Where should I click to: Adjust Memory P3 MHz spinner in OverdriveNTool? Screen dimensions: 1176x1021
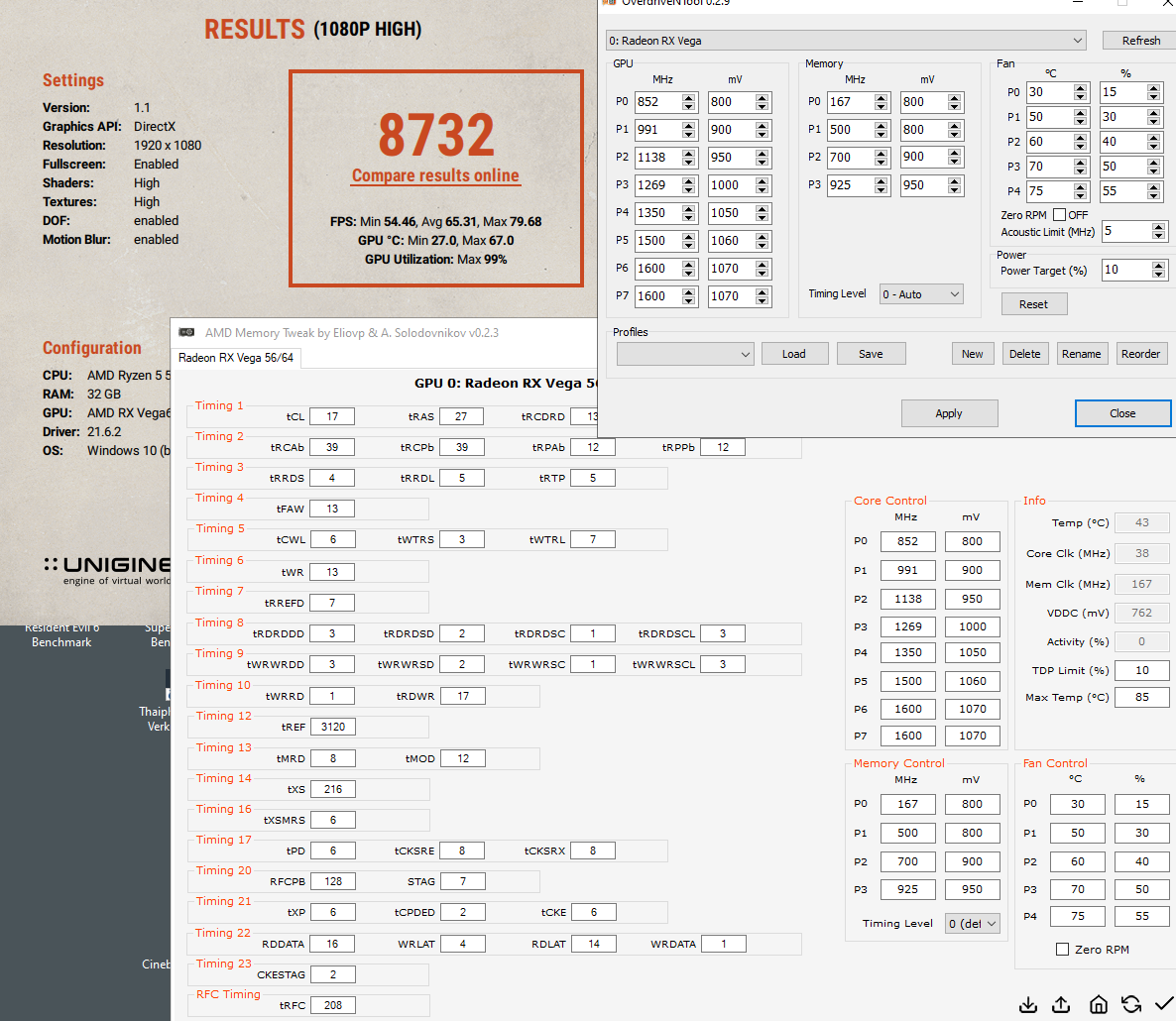[882, 185]
